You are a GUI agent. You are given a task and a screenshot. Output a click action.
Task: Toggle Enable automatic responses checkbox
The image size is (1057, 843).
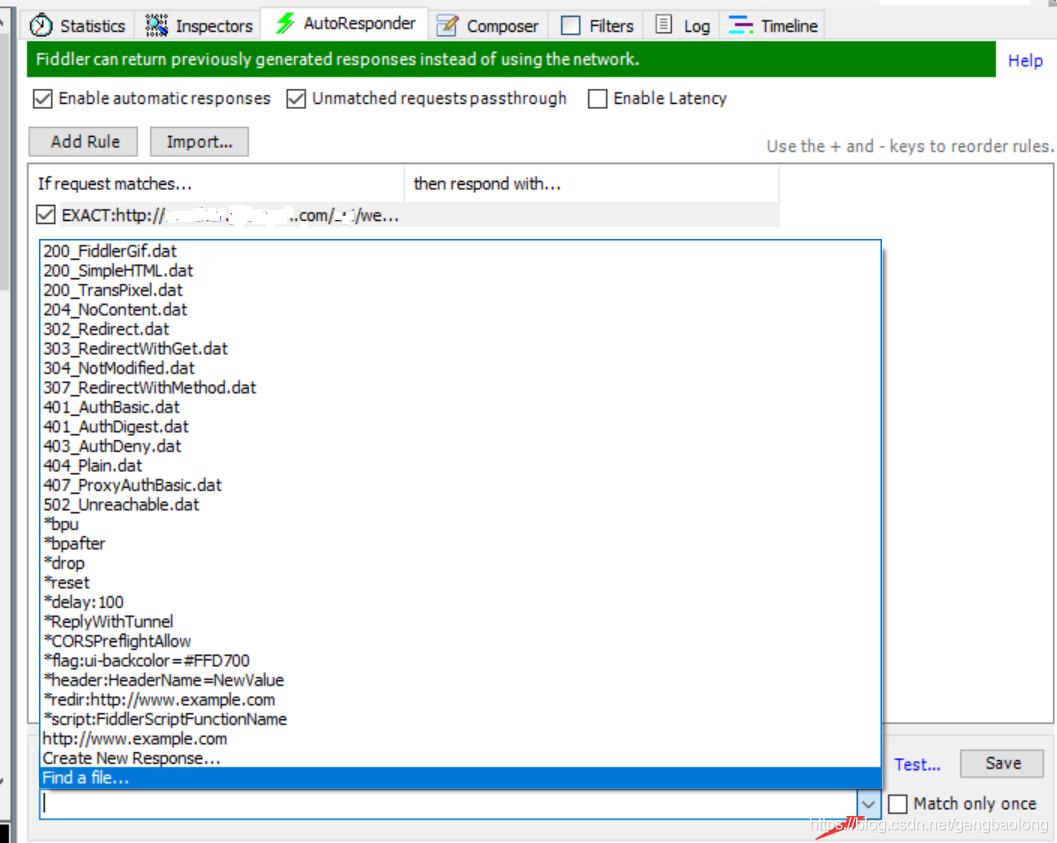coord(42,98)
